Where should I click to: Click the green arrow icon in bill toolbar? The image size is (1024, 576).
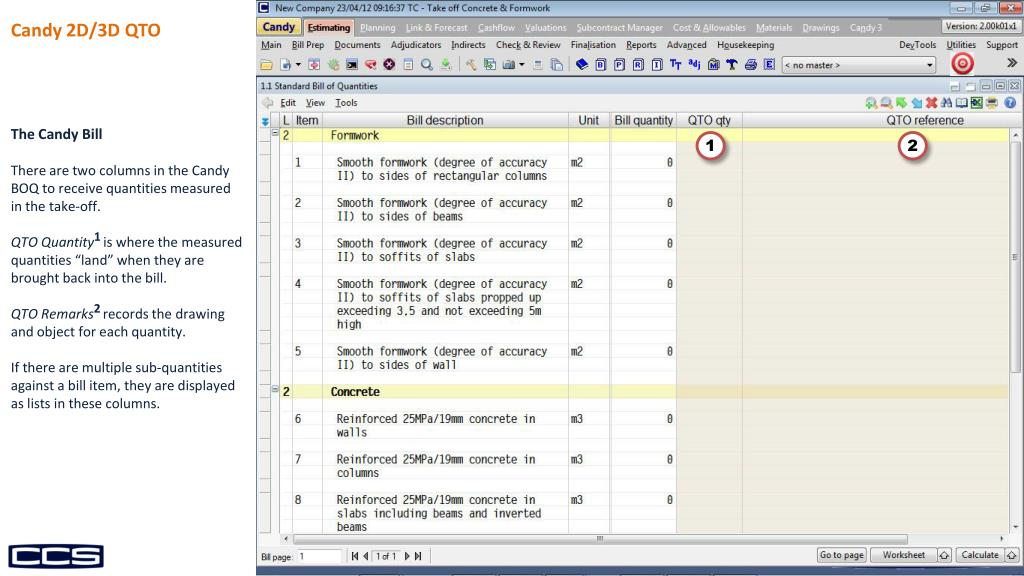(x=901, y=103)
